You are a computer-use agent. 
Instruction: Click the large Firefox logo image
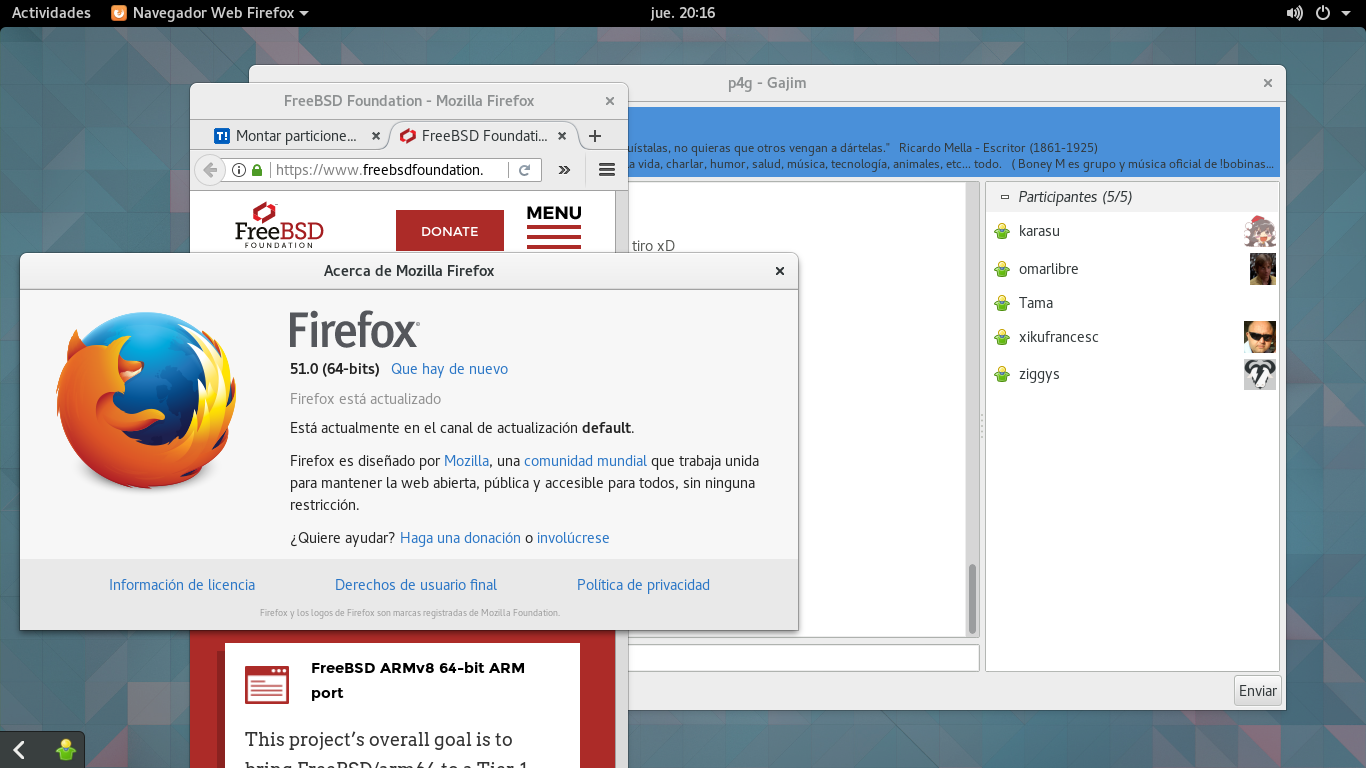point(146,400)
